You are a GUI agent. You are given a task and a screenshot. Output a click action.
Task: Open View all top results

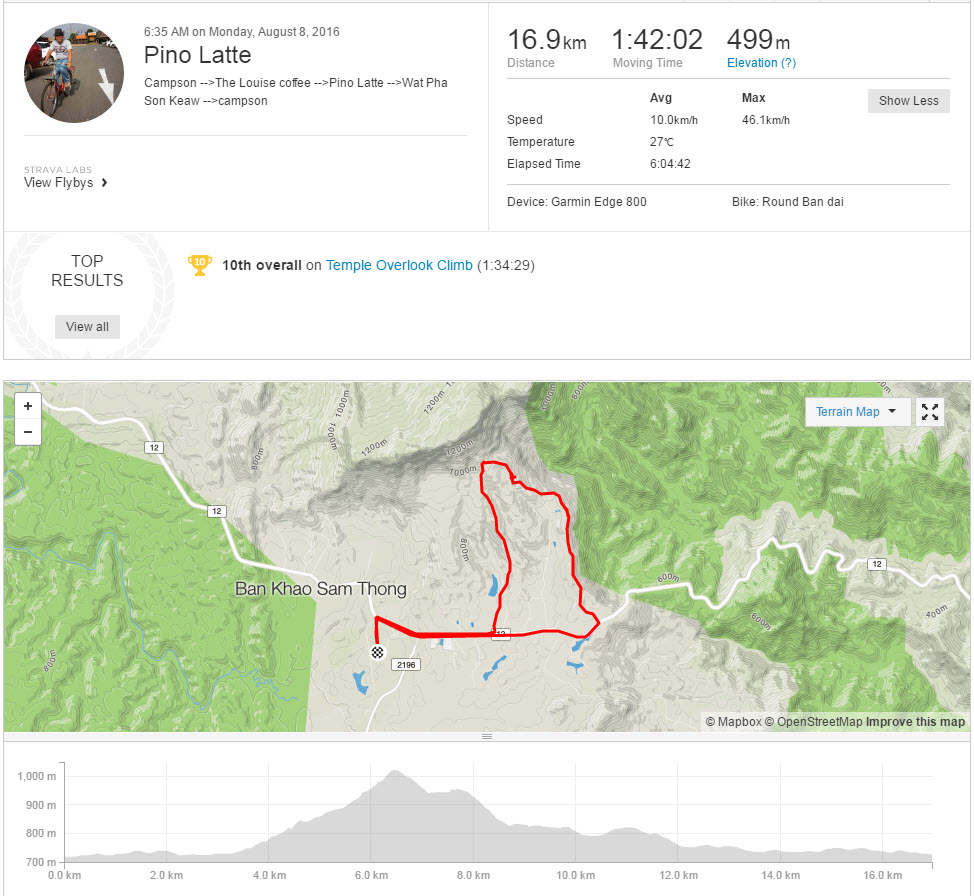[87, 327]
